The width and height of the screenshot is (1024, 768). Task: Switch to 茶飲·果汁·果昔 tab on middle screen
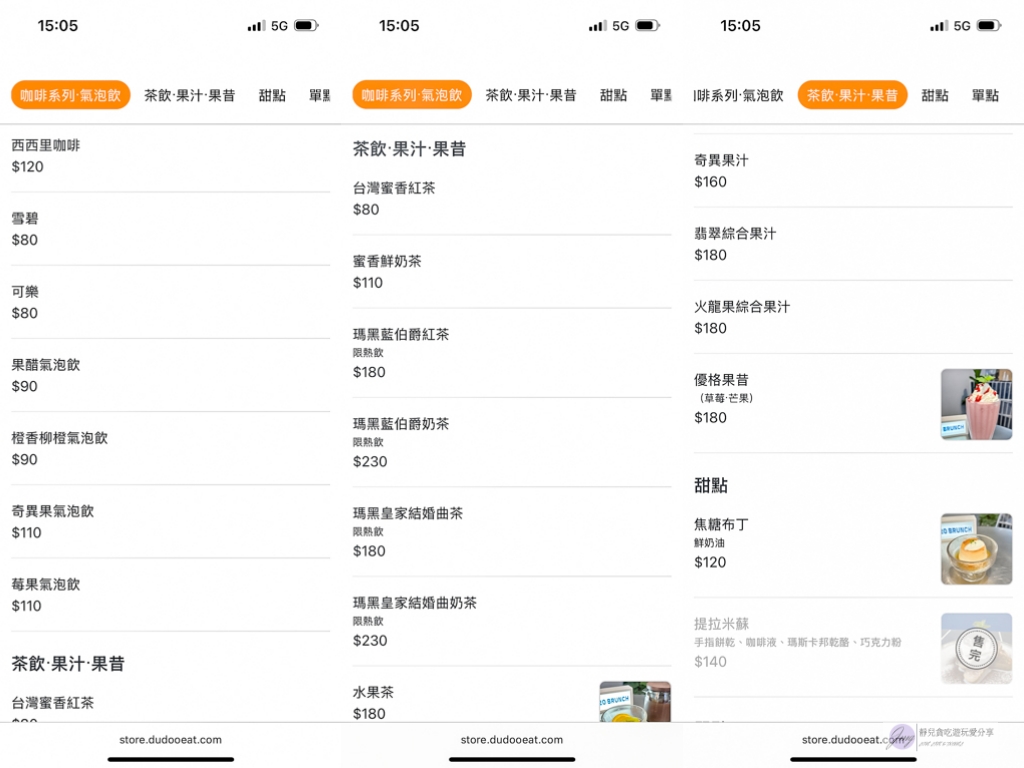point(531,95)
